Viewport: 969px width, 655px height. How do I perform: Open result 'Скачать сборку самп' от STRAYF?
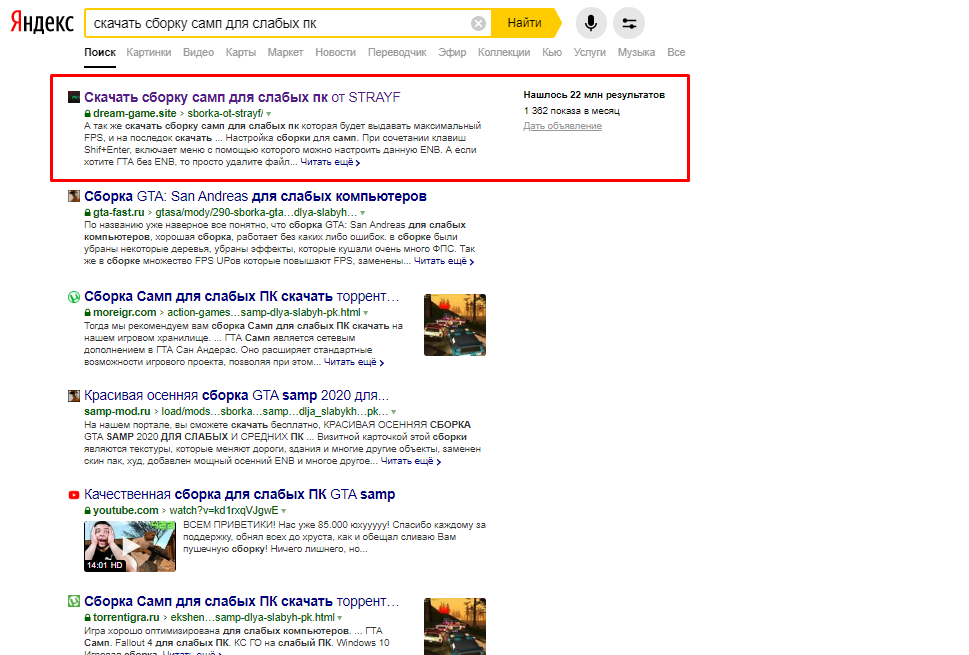[x=242, y=98]
